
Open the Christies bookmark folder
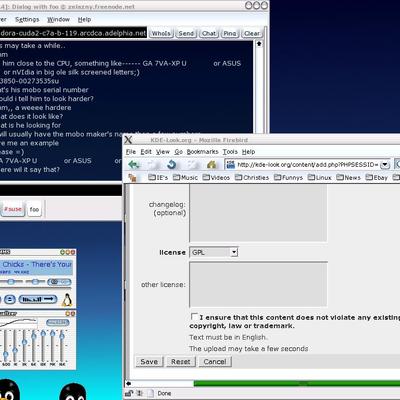(252, 178)
